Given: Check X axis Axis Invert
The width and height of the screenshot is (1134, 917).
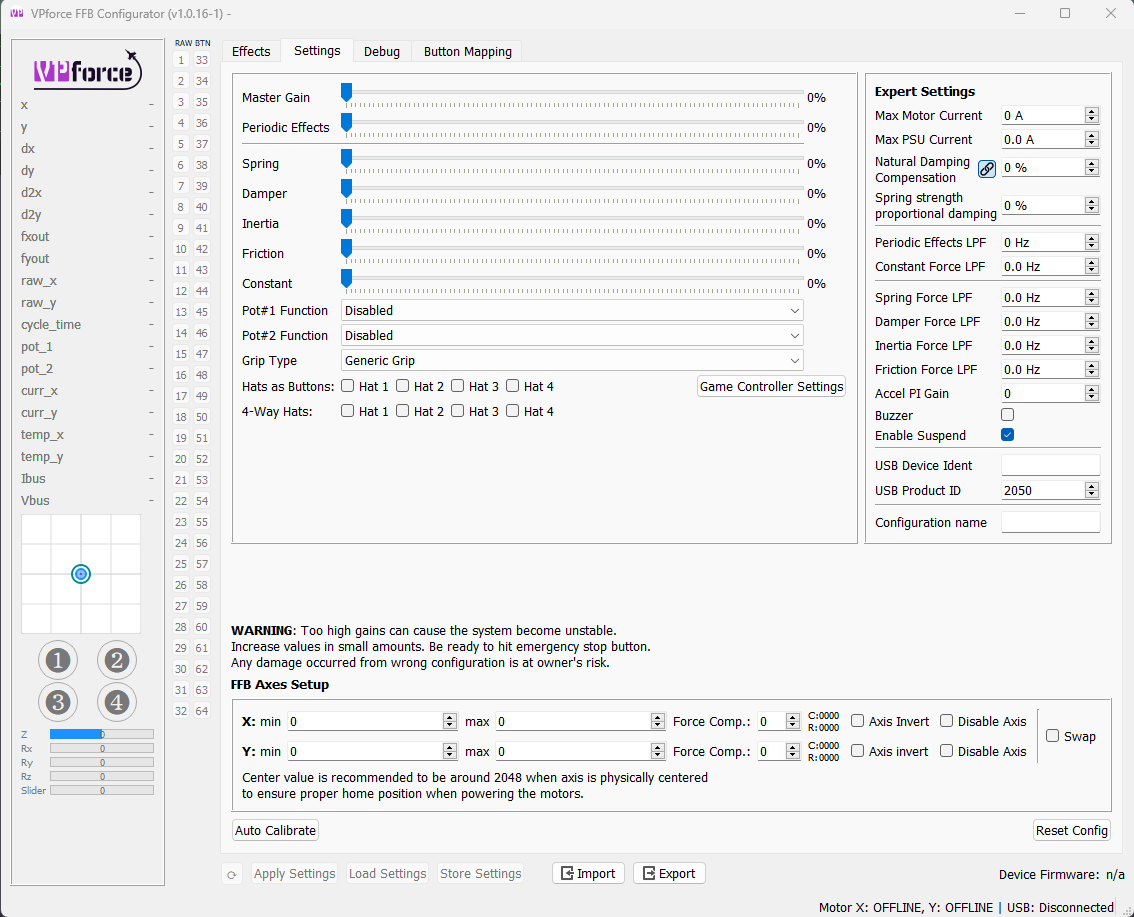Looking at the screenshot, I should point(858,721).
